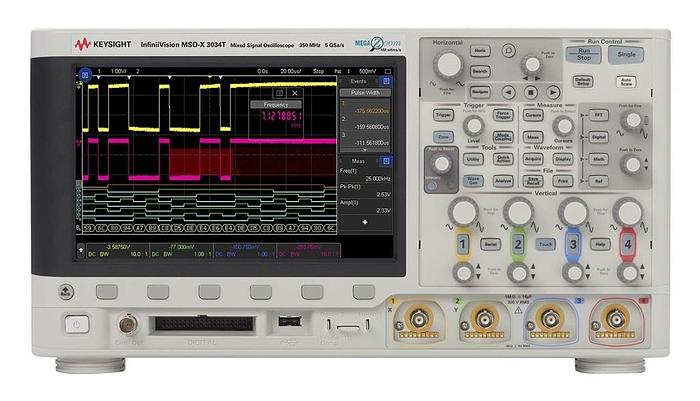Tap the Freq(1) measurement value 25.000kHz
This screenshot has width=700, height=401.
coord(378,178)
